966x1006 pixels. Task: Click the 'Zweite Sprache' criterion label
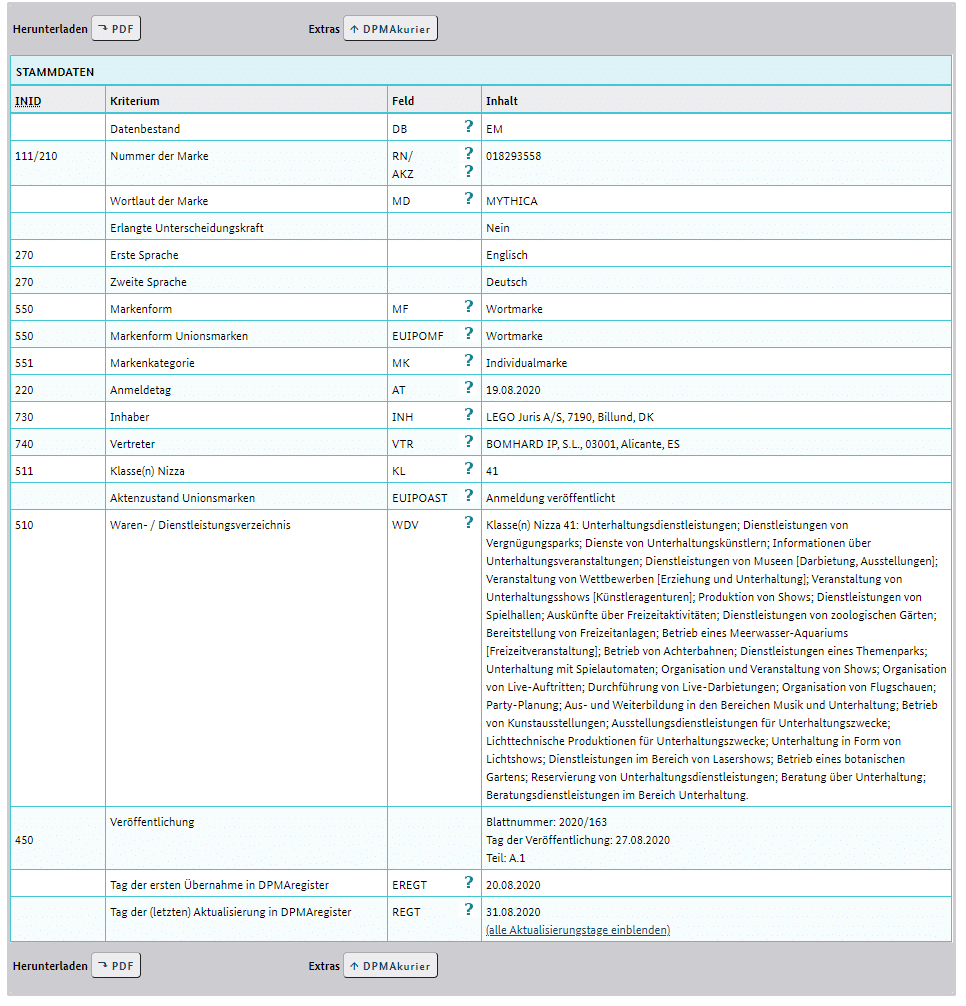148,282
